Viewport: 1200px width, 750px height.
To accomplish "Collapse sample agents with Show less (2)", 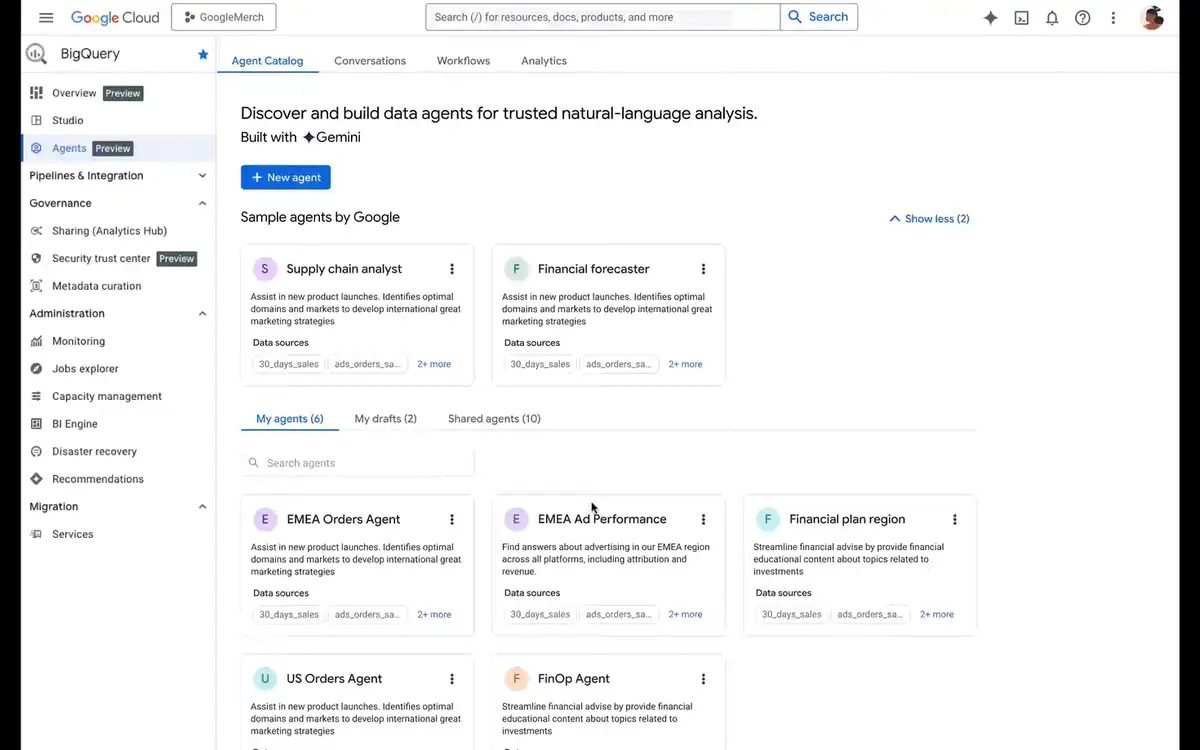I will [x=929, y=218].
